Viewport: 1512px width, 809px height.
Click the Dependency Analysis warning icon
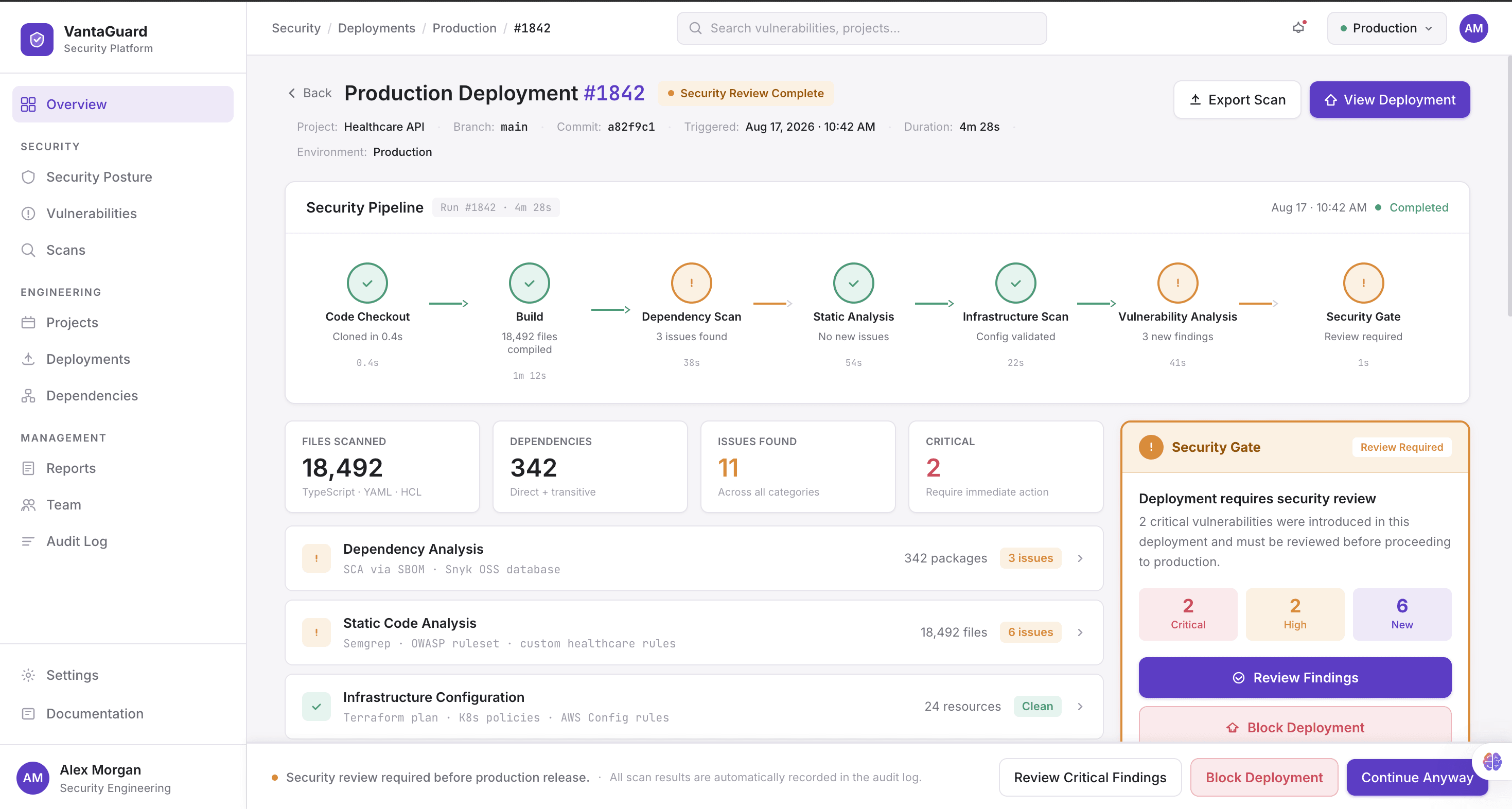[x=317, y=558]
